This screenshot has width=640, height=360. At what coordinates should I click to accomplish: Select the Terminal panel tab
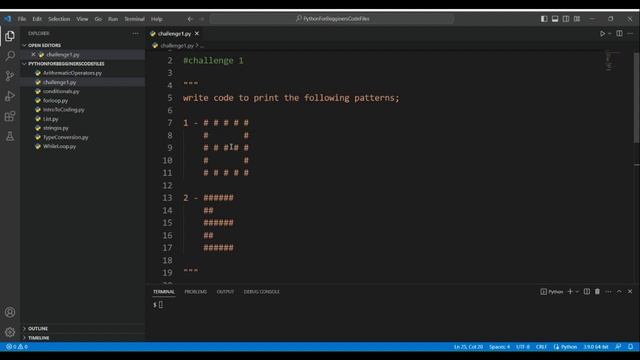click(x=164, y=291)
